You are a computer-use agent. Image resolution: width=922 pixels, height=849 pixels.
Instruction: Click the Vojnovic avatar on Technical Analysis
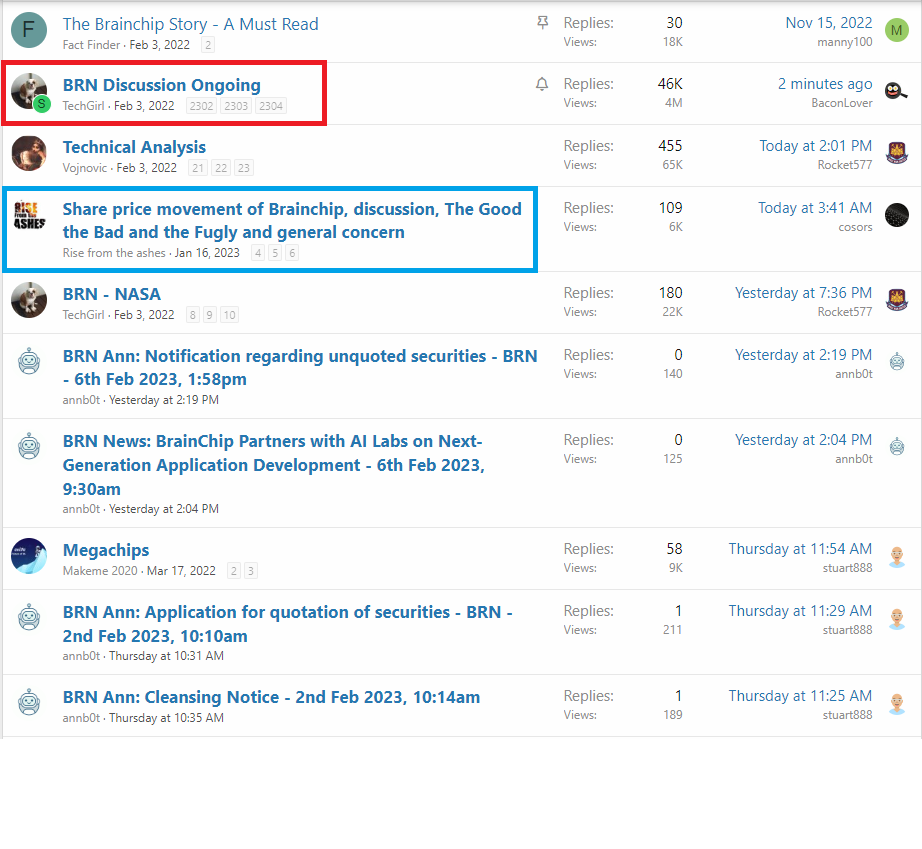[x=29, y=154]
